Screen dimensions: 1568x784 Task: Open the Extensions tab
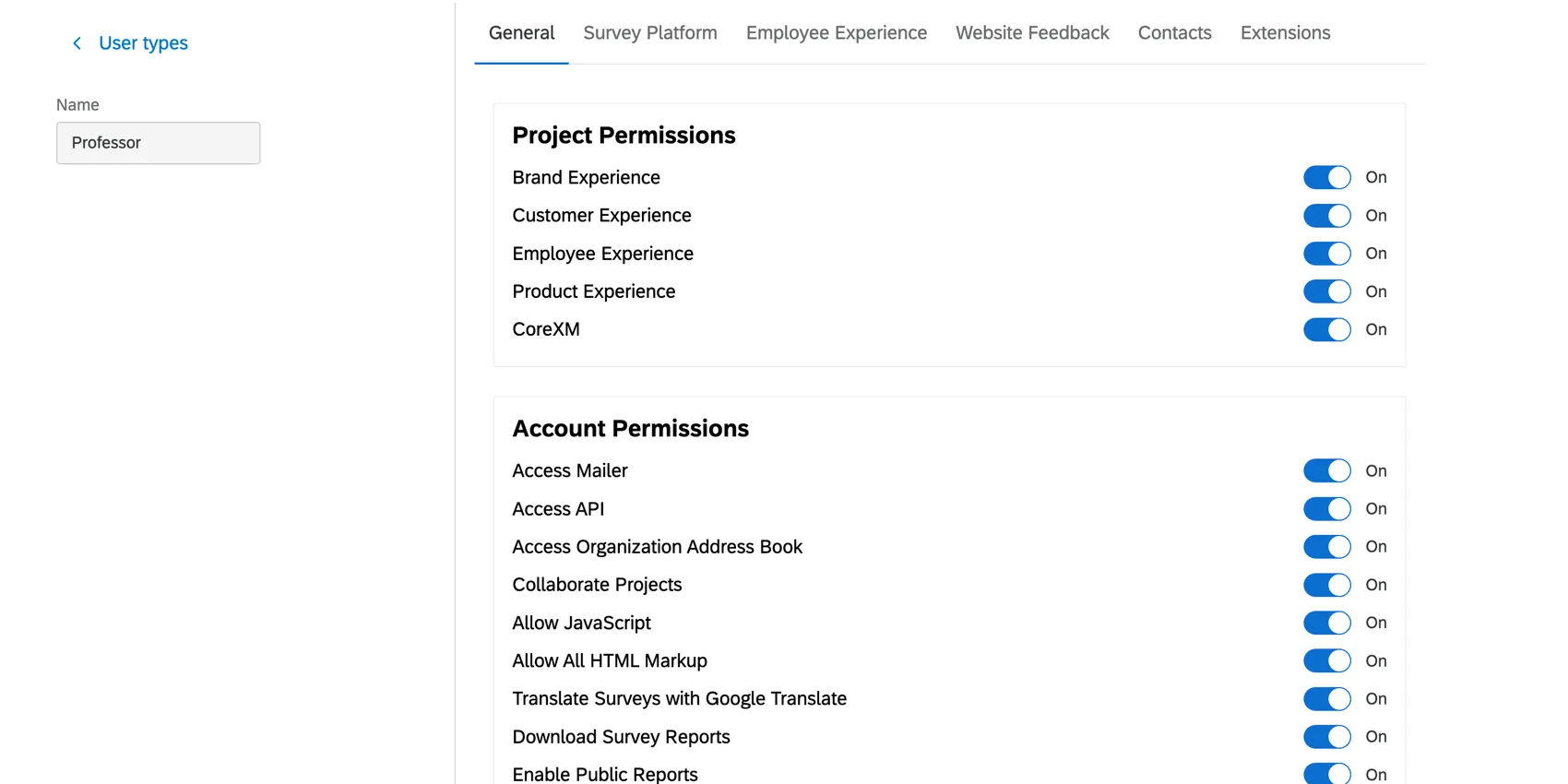pyautogui.click(x=1285, y=32)
